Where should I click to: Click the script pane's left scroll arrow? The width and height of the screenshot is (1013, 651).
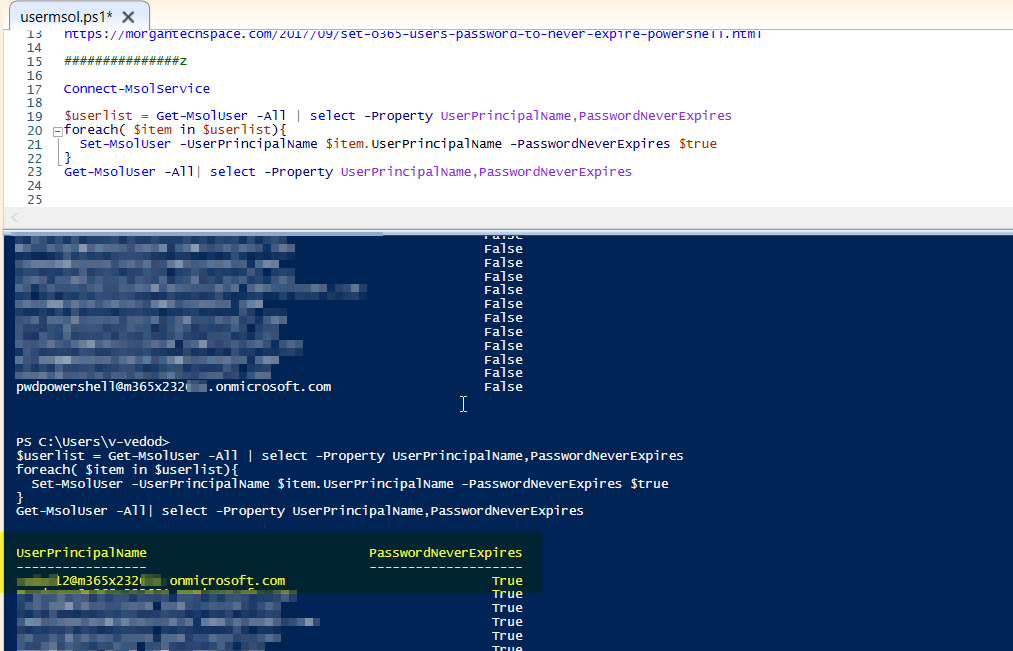14,218
